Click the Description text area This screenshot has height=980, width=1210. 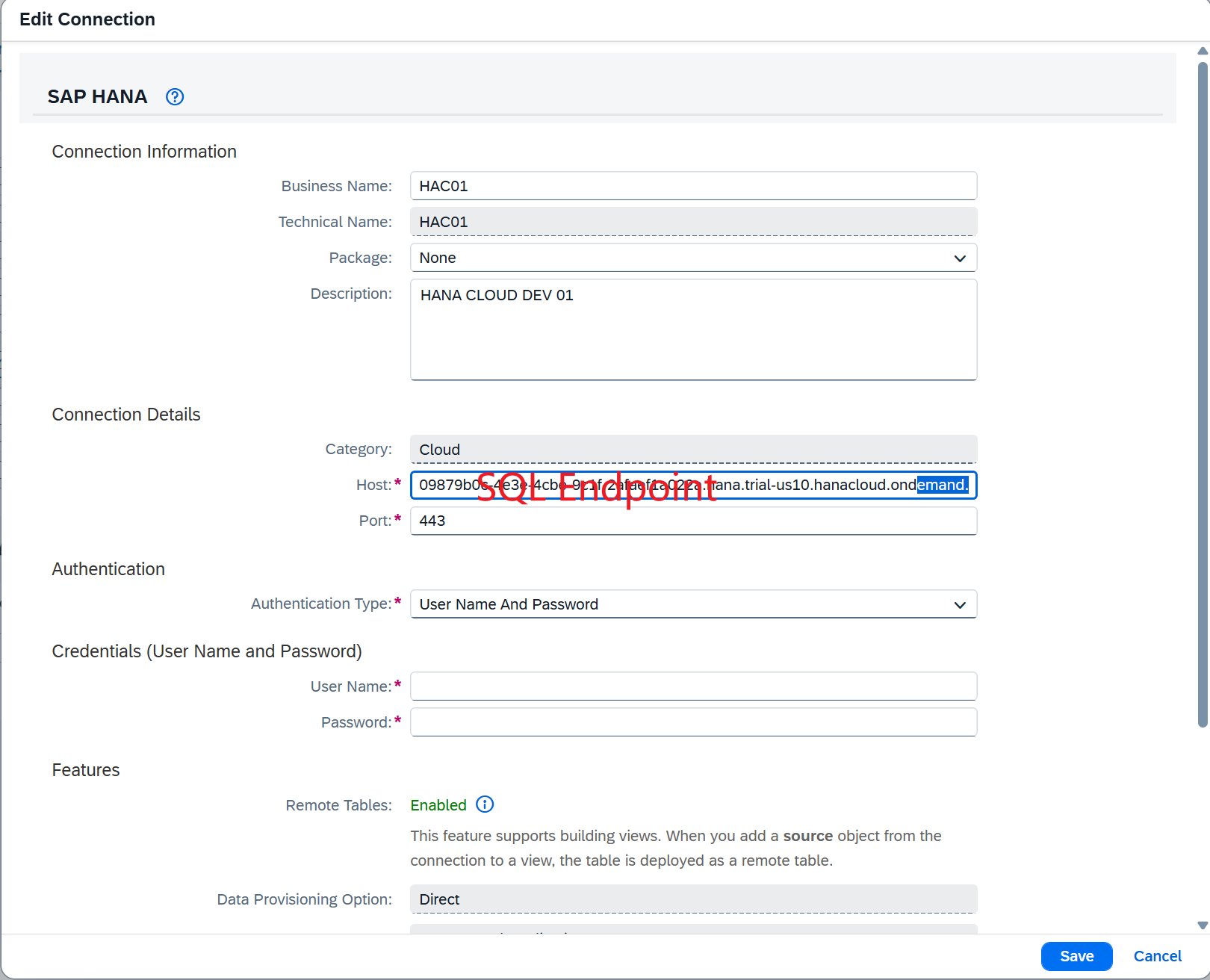click(693, 329)
